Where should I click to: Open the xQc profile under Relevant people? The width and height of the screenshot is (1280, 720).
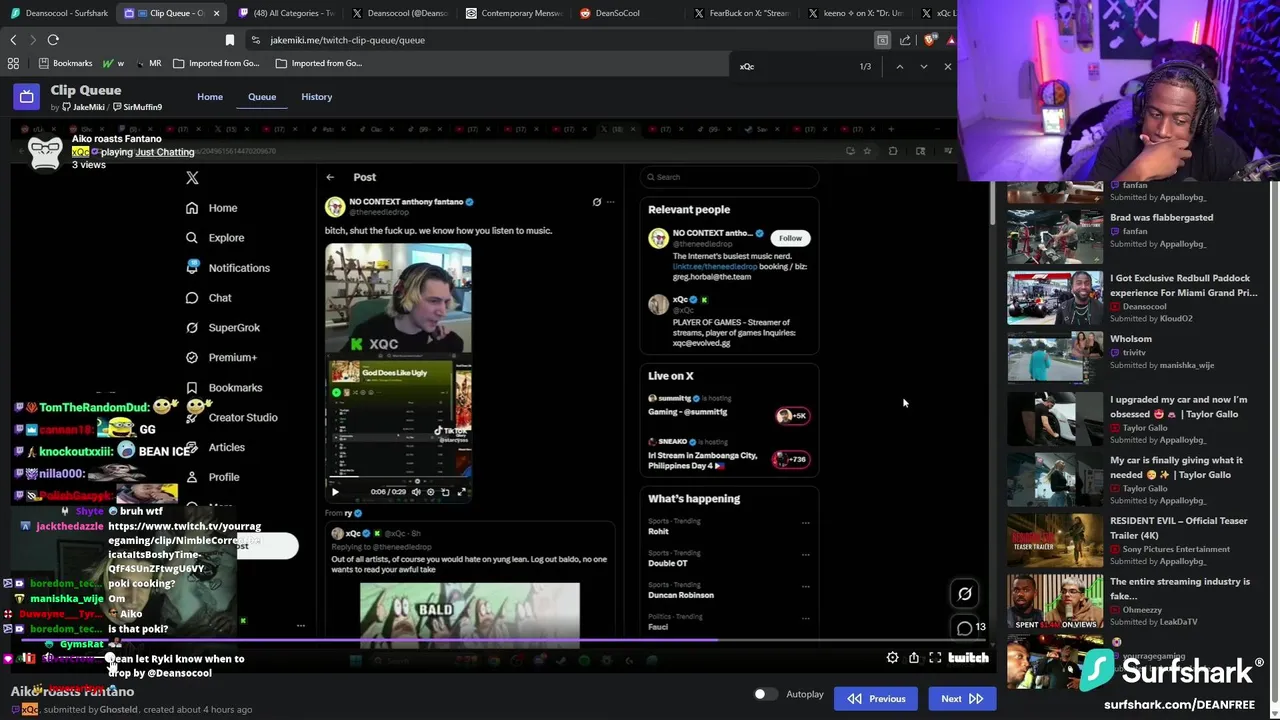(x=729, y=320)
